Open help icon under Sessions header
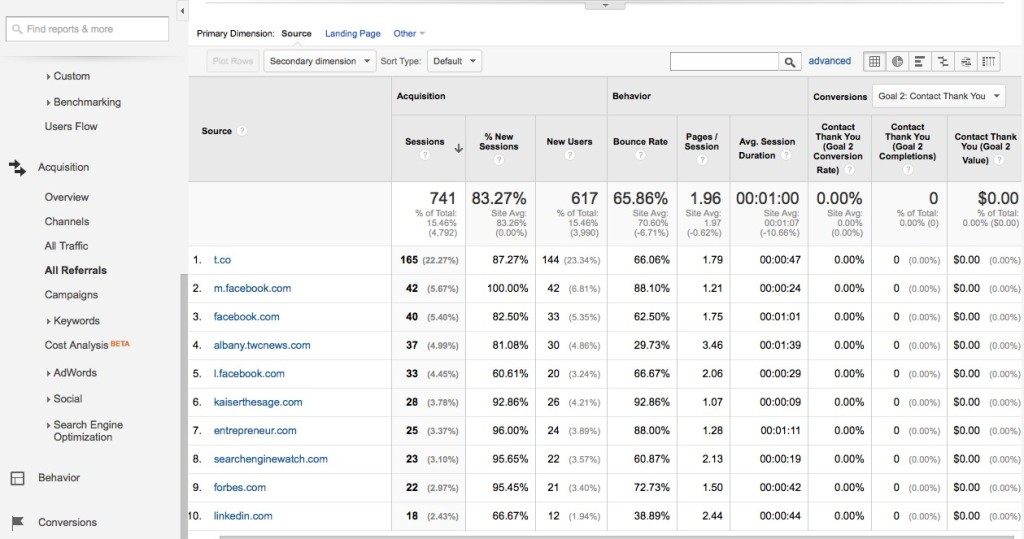 click(x=425, y=155)
